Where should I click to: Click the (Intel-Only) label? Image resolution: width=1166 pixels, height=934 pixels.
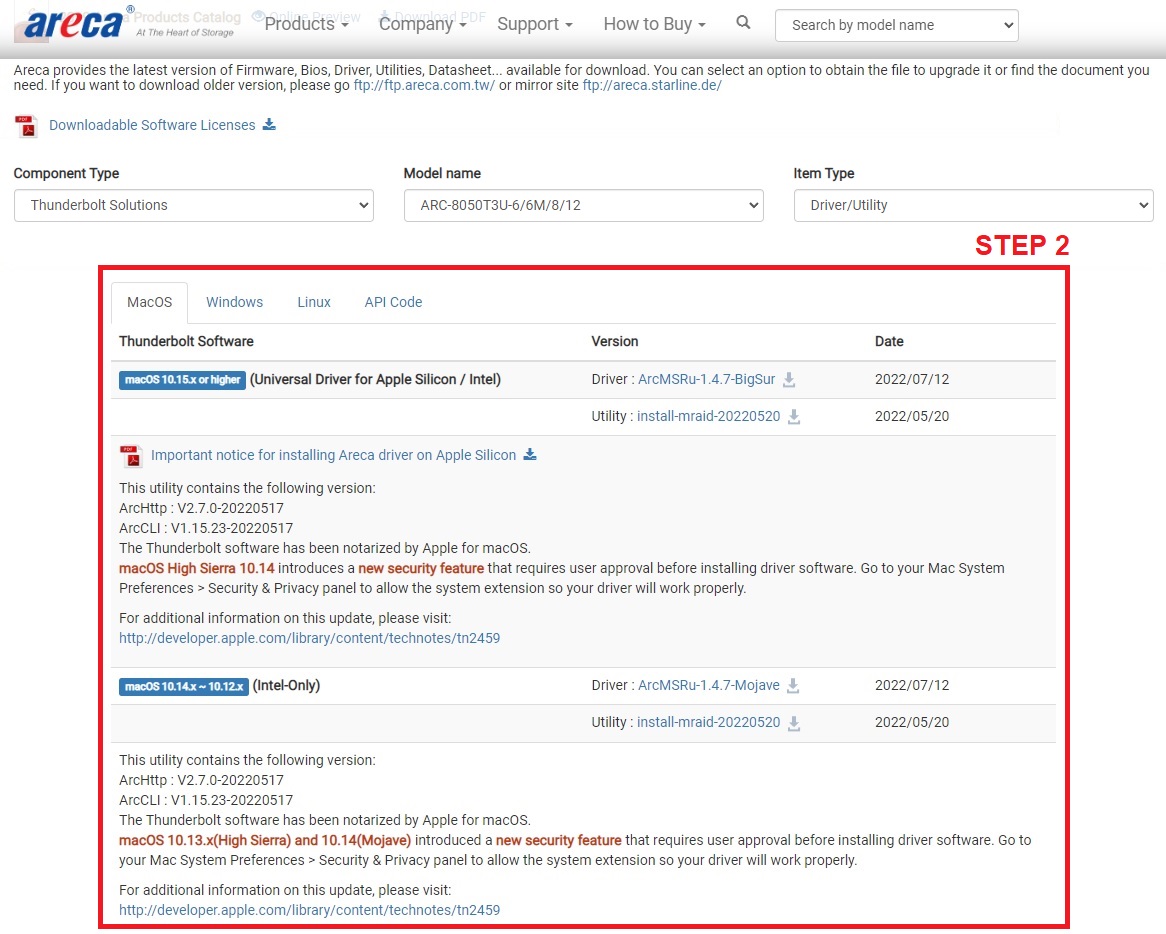click(x=286, y=685)
